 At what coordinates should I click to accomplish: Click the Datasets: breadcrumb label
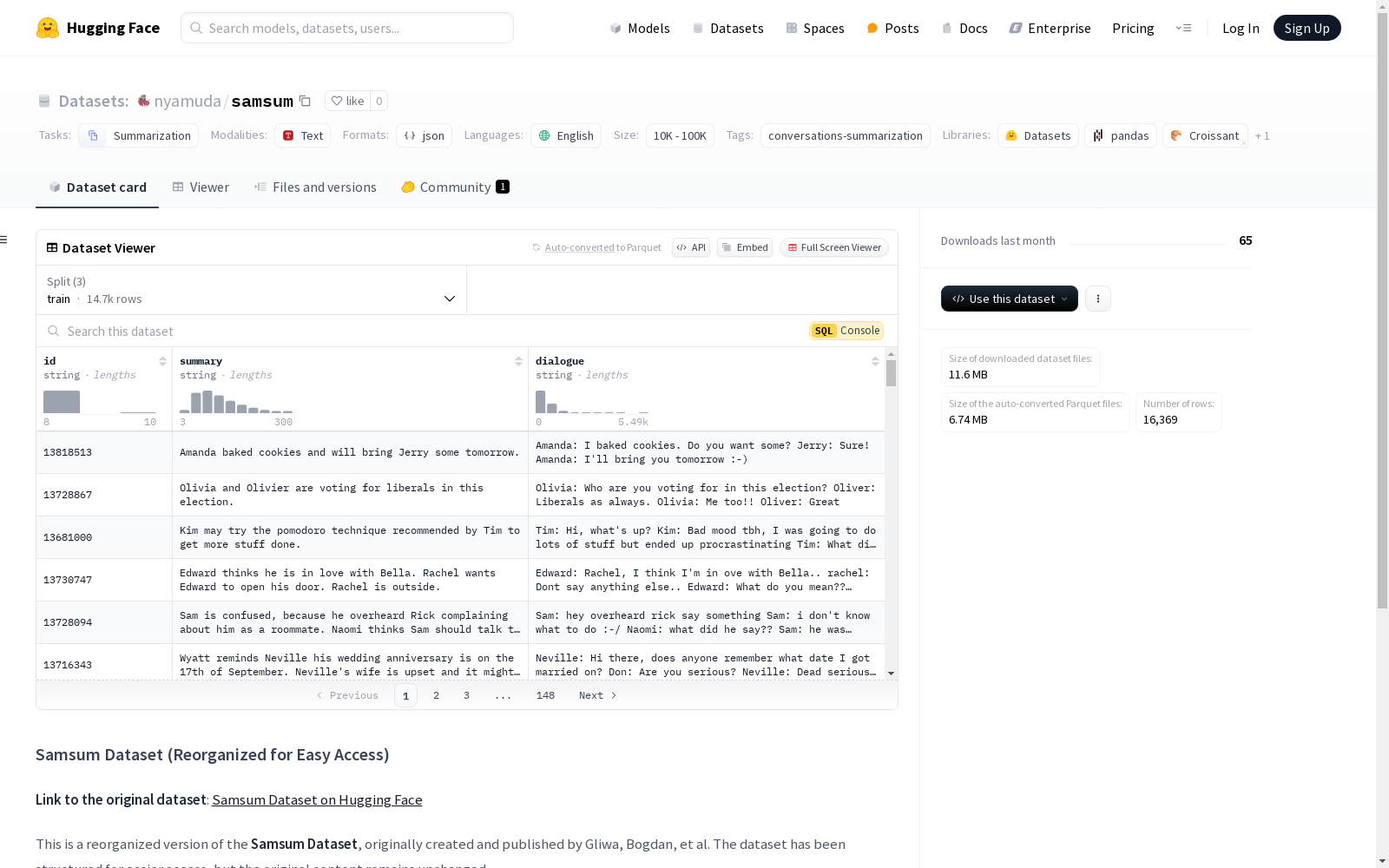coord(93,101)
